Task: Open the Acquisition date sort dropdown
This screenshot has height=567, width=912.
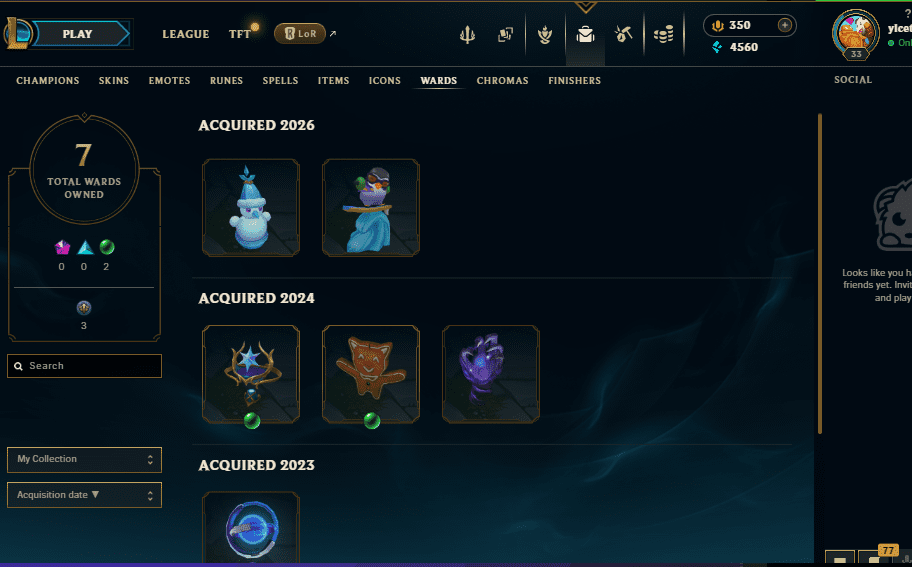Action: [84, 495]
